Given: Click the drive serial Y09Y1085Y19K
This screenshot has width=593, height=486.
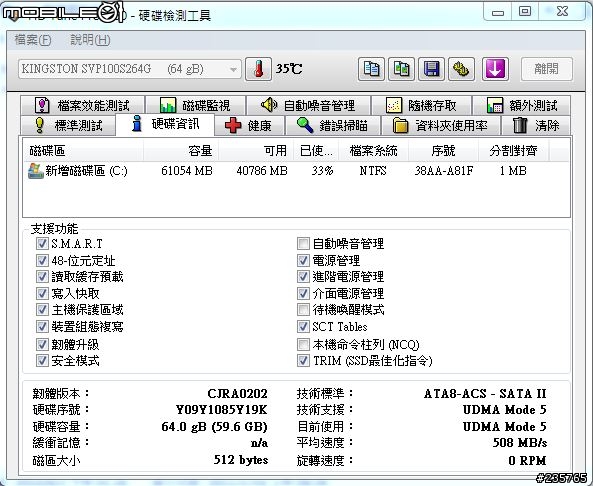Looking at the screenshot, I should coord(222,410).
